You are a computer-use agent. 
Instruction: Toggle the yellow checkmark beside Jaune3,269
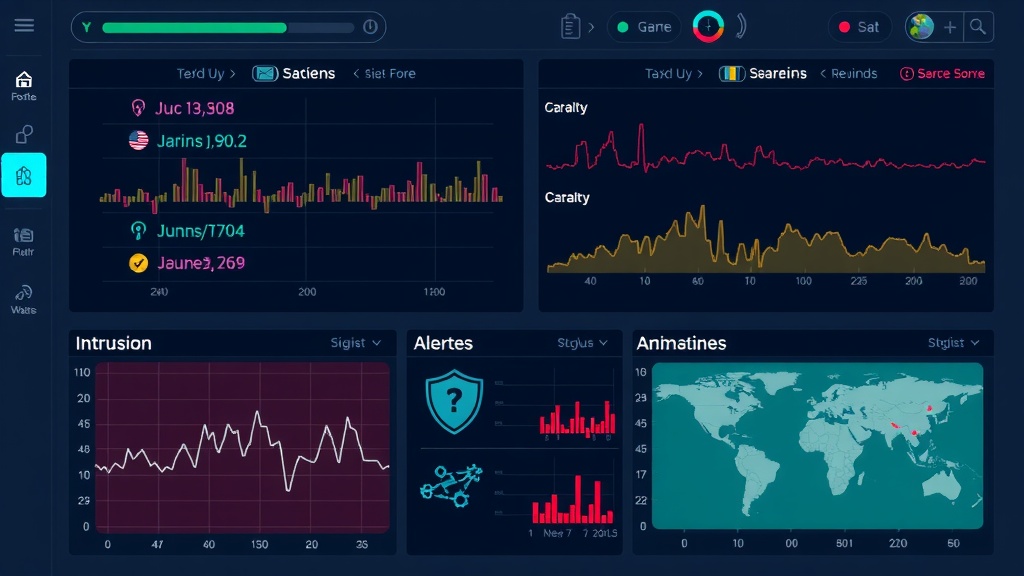pos(139,263)
